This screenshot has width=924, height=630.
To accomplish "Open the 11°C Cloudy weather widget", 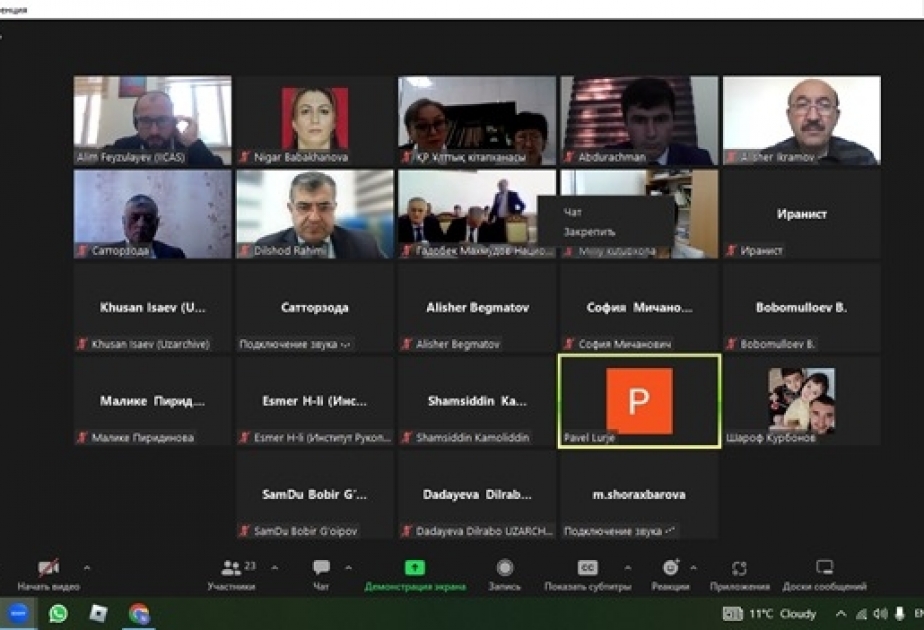I will (x=769, y=614).
